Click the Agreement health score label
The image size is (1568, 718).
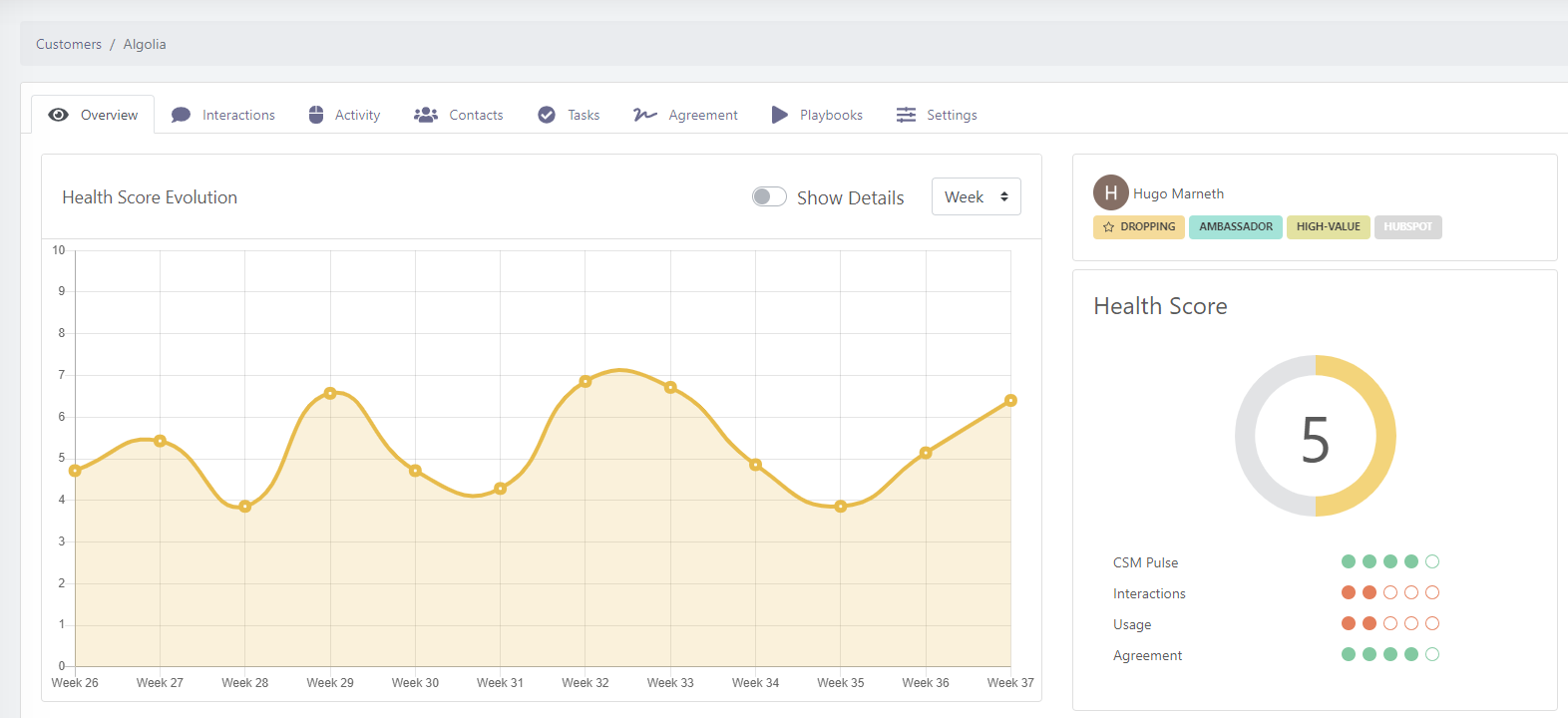coord(1147,655)
